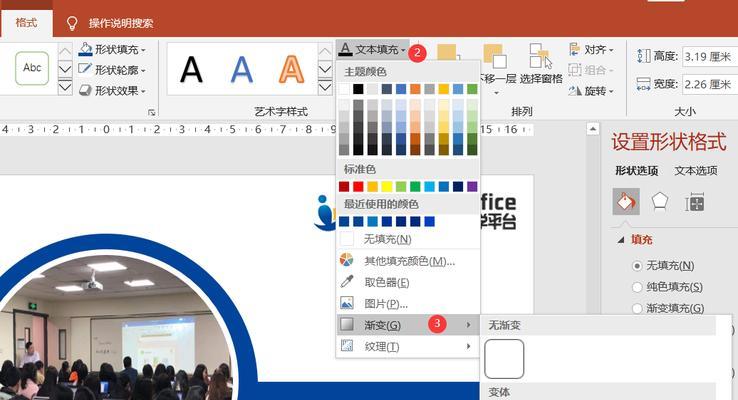
Task: Select the Abc shape style preset
Action: (x=32, y=68)
